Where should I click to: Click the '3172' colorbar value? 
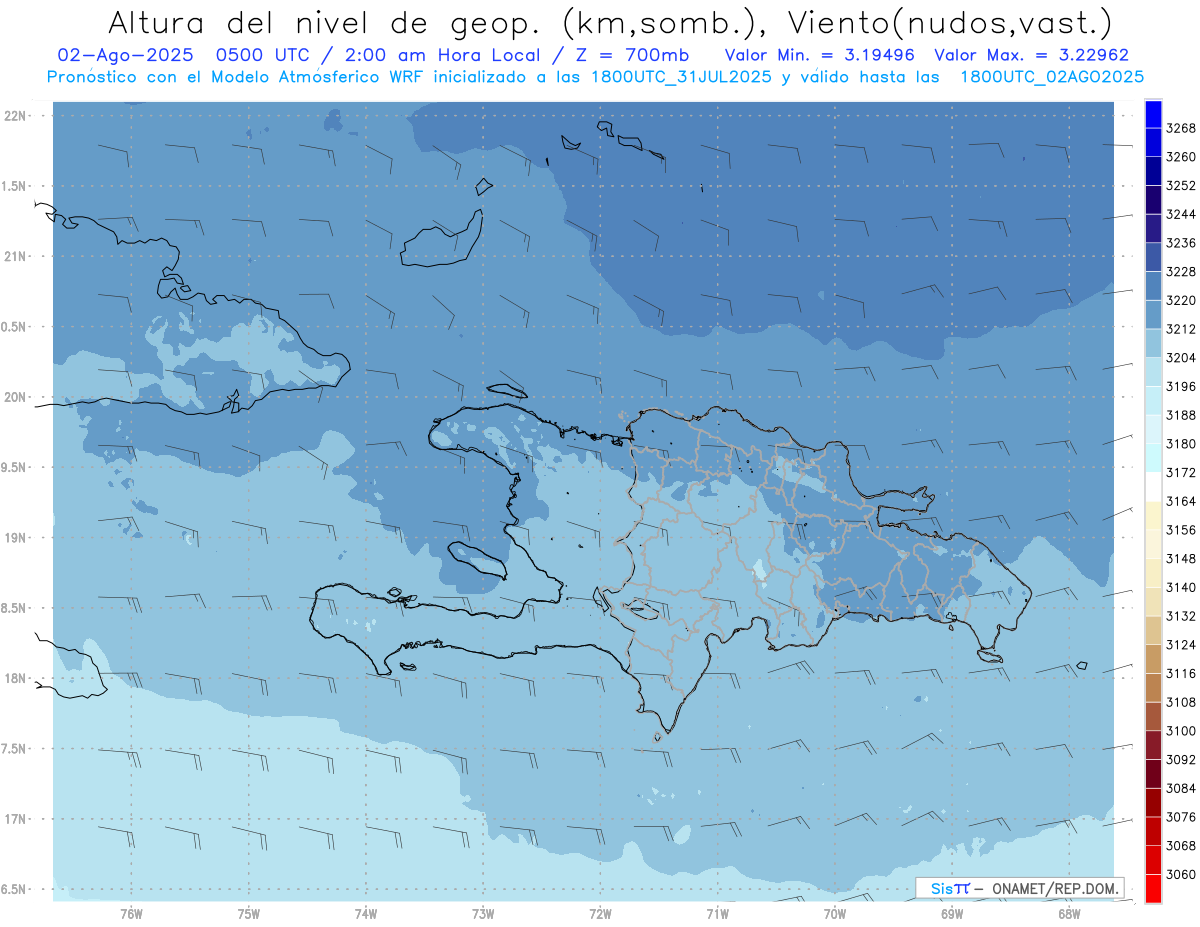(1181, 473)
